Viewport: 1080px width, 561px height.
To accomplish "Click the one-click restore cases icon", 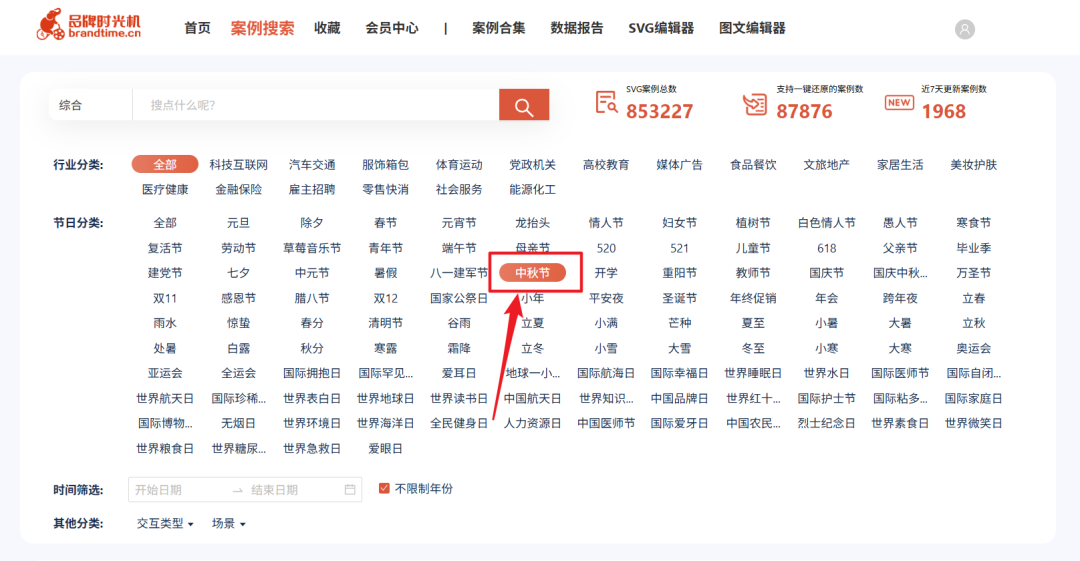I will click(755, 104).
